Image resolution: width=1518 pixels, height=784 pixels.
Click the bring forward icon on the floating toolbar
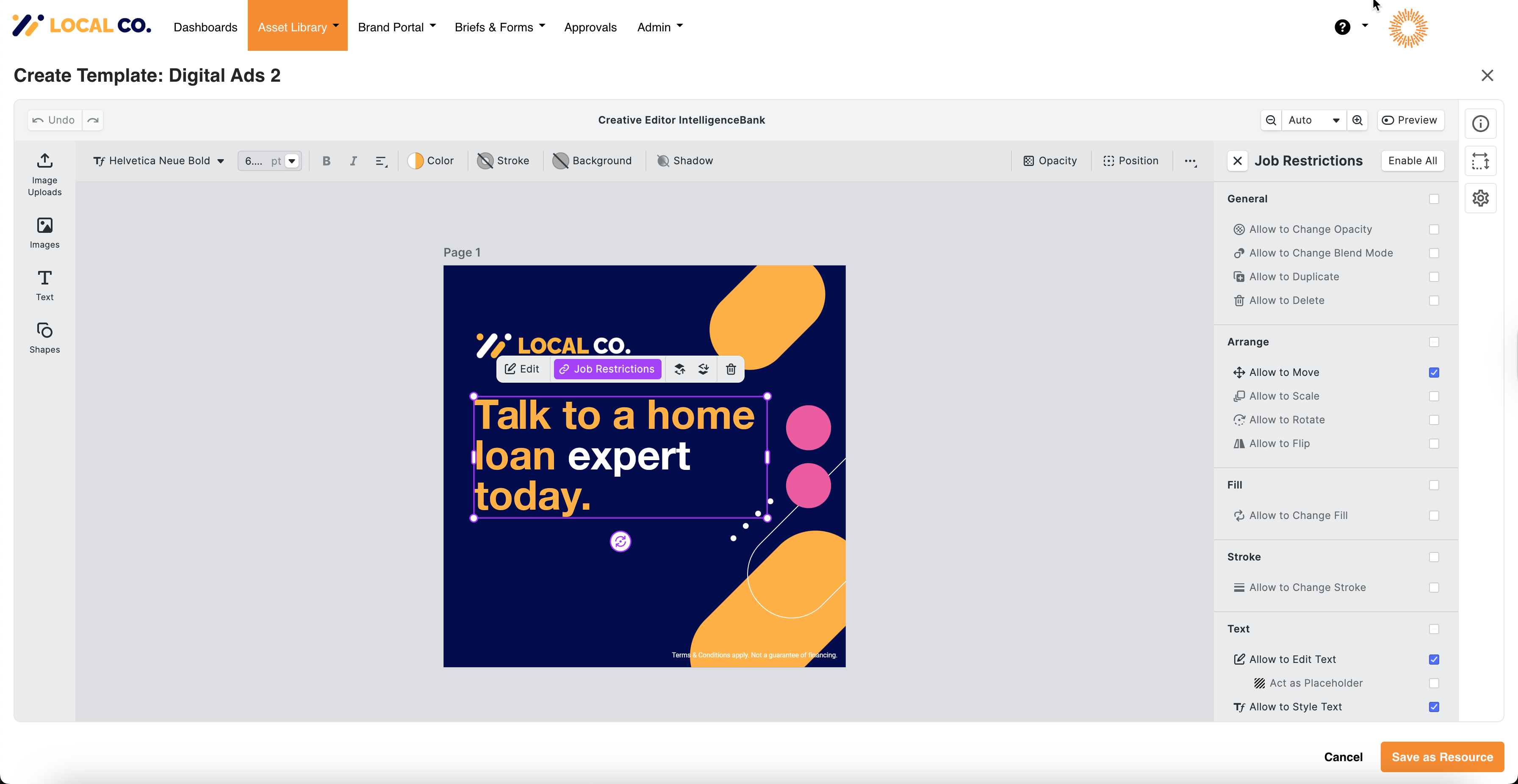680,369
